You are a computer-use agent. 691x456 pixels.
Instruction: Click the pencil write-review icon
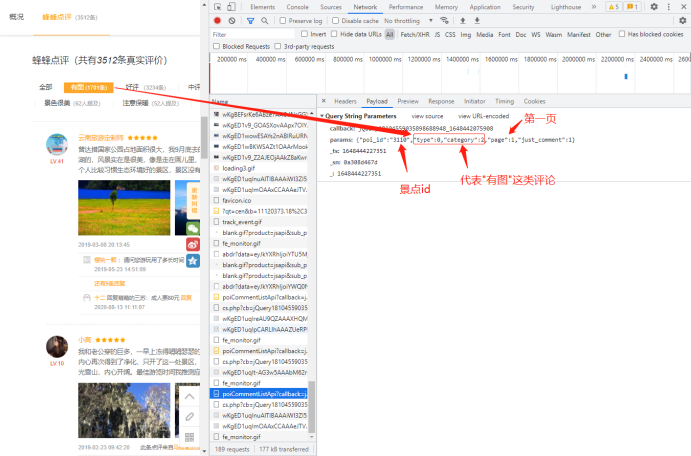point(189,417)
